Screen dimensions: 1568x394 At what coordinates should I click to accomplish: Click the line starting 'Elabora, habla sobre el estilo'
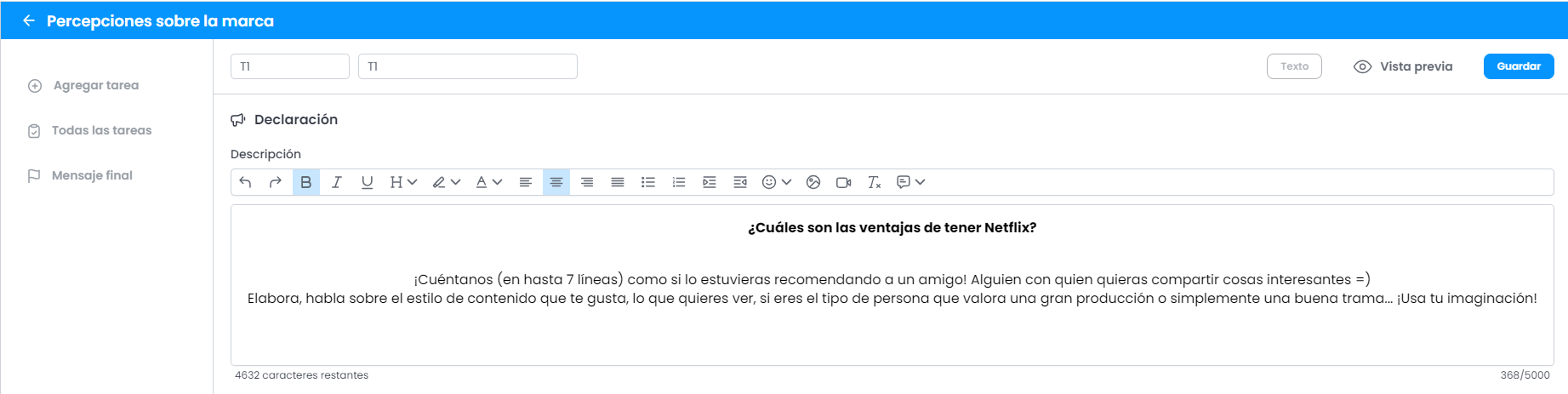[892, 298]
